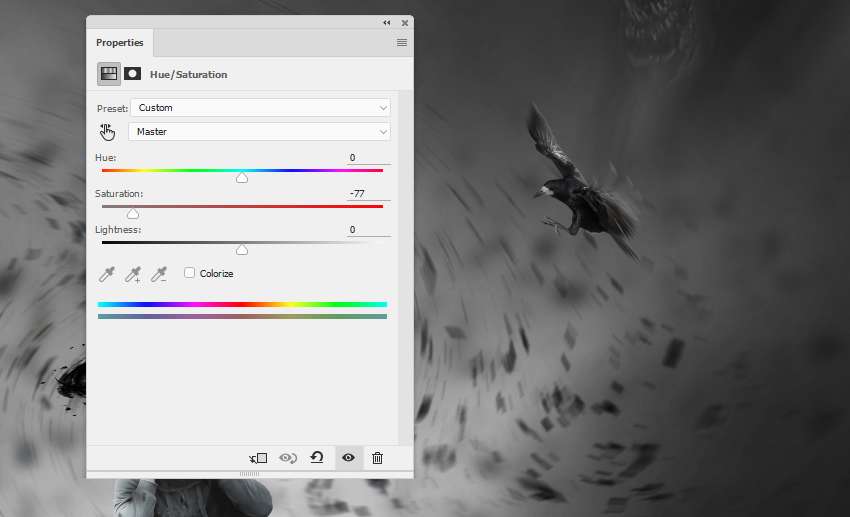Click the Saturation label

119,193
